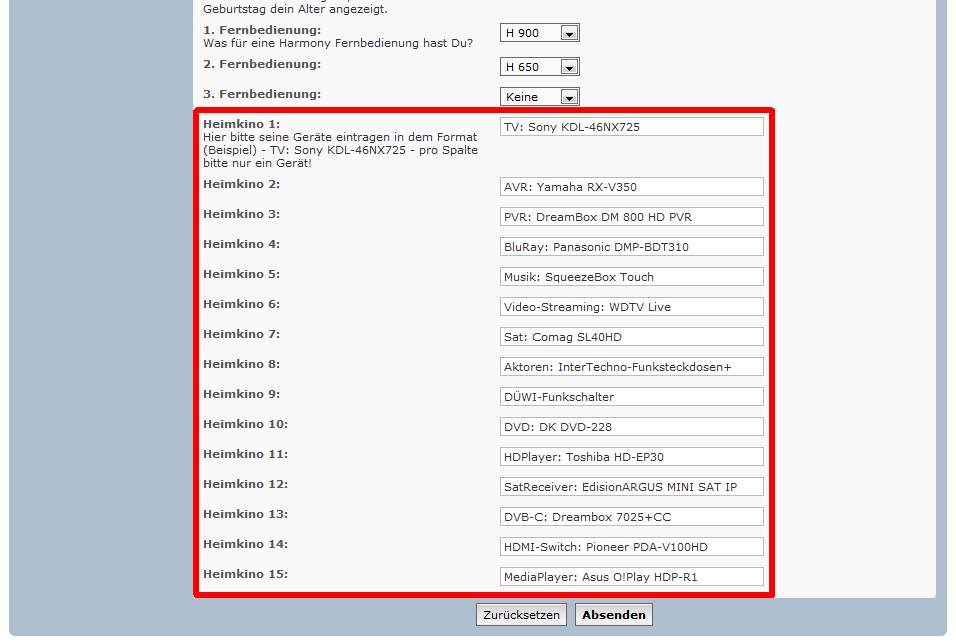
Task: Click into Heimkino 4 Panasonic BluRay field
Action: 632,247
